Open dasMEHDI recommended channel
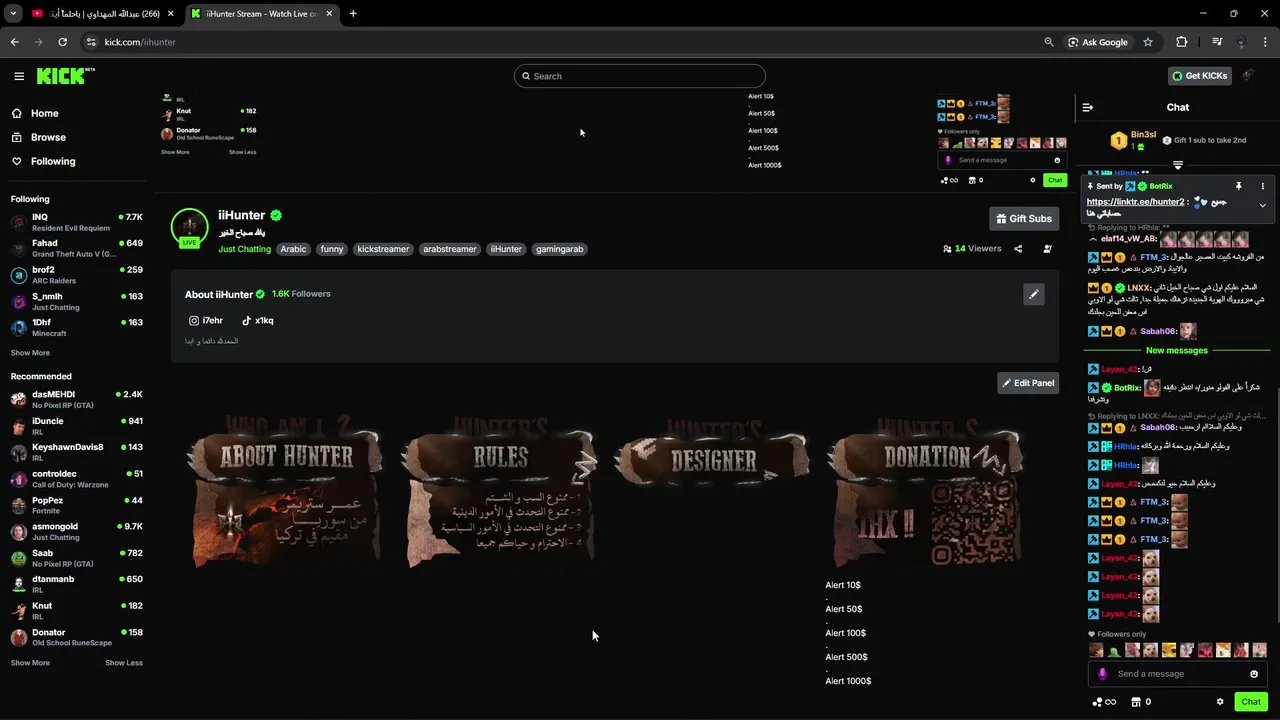Viewport: 1280px width, 720px height. [x=77, y=399]
